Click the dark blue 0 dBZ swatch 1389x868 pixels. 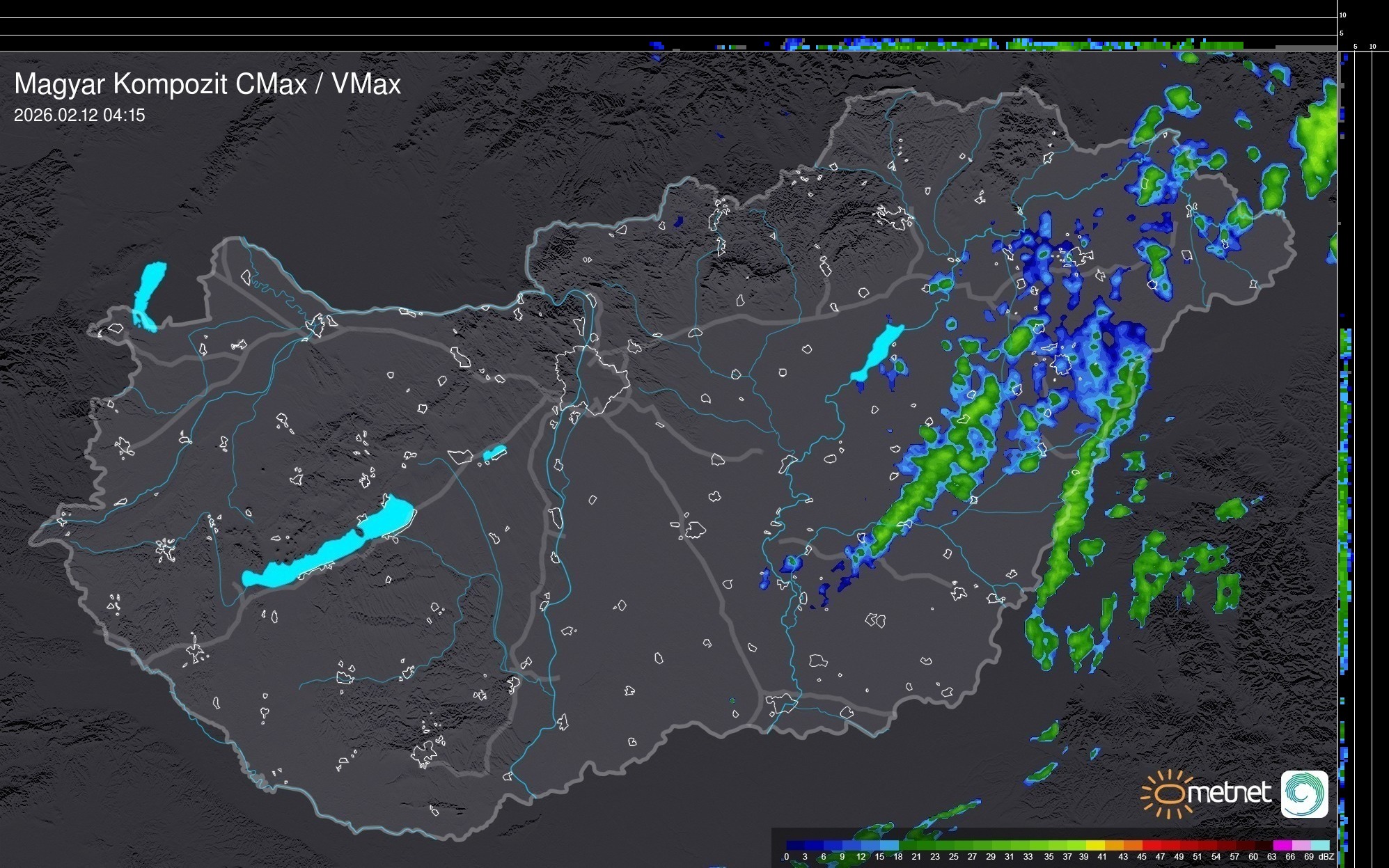796,845
